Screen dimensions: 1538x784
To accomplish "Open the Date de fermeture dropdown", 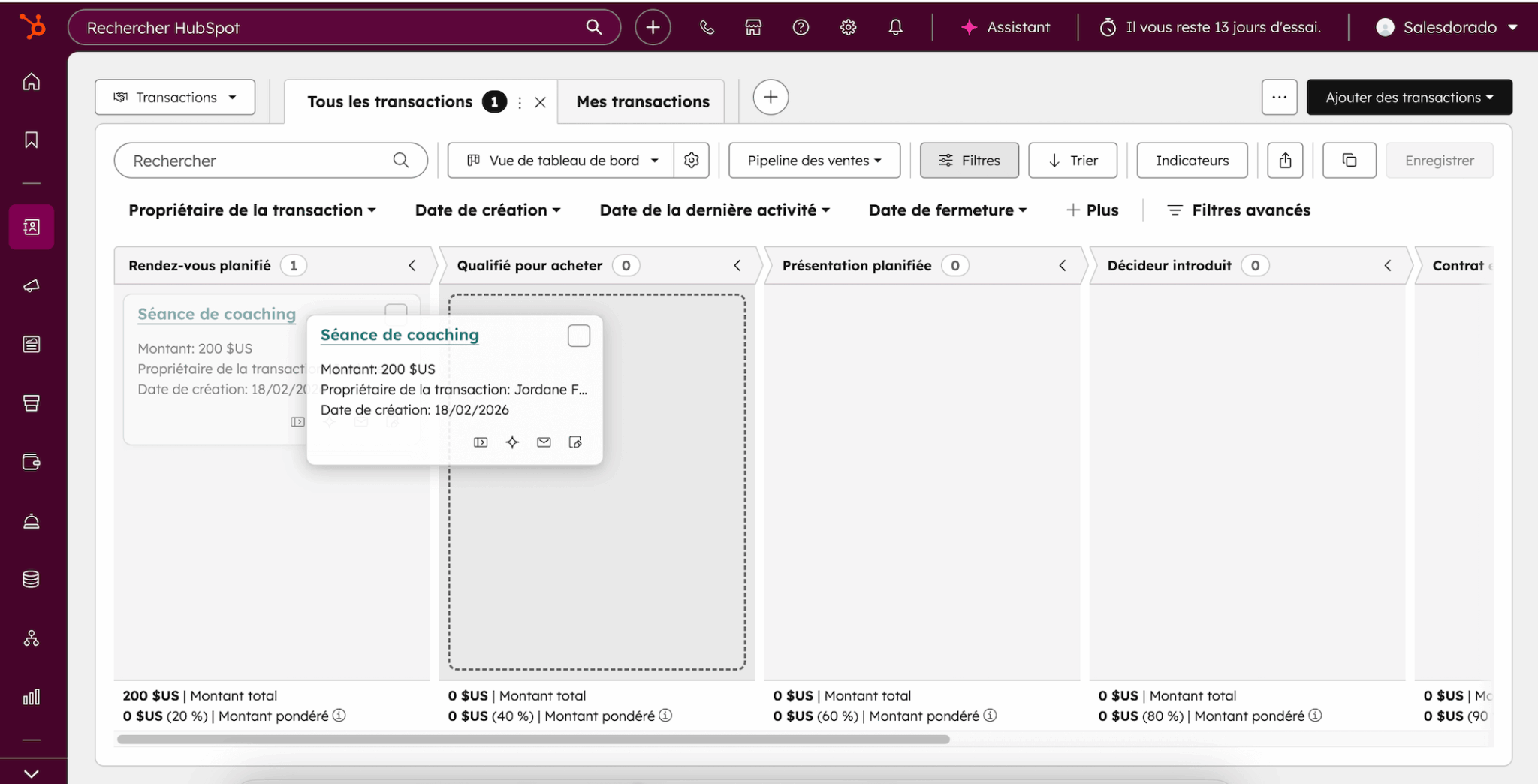I will point(947,210).
